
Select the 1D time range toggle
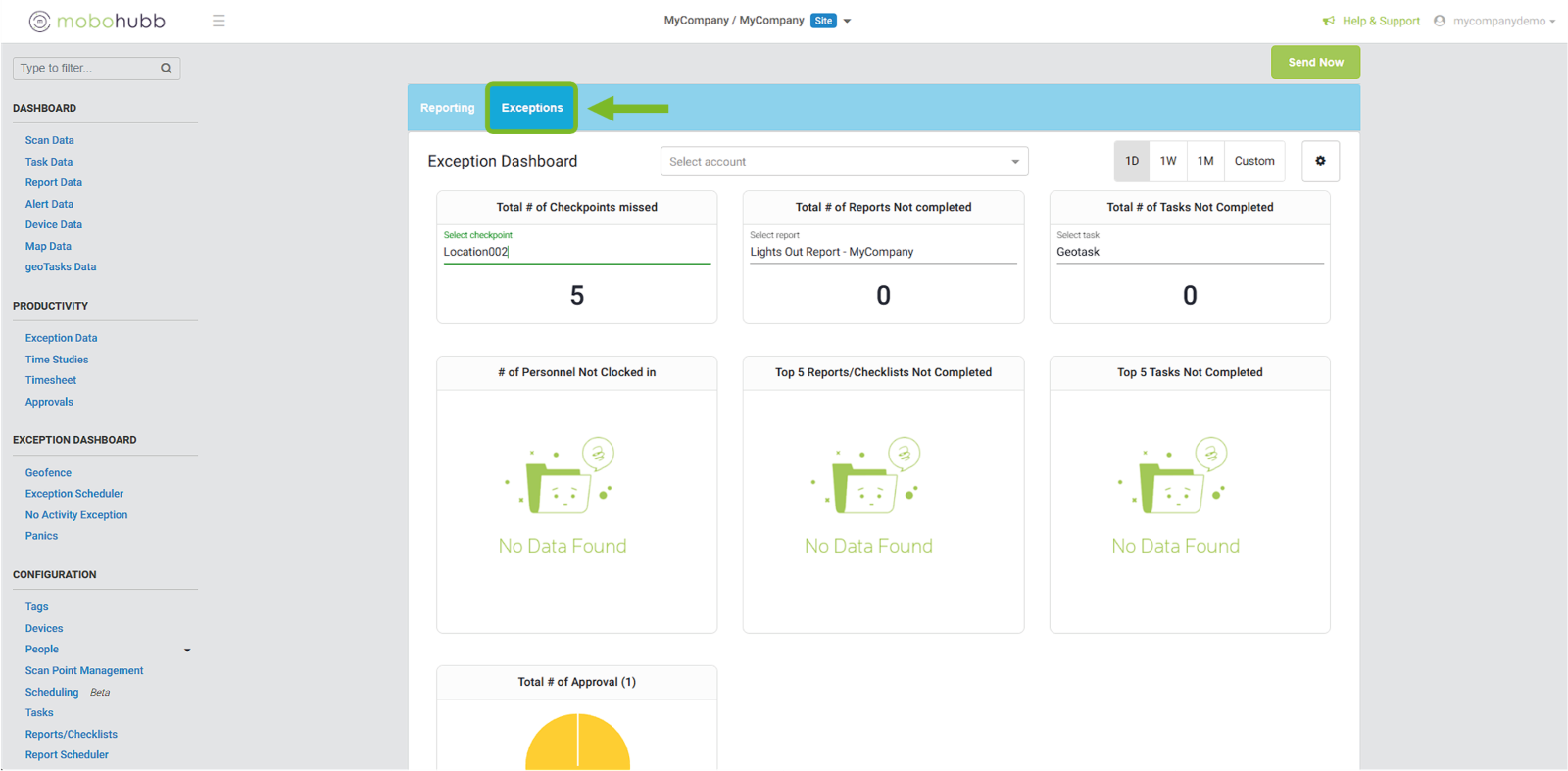tap(1132, 161)
